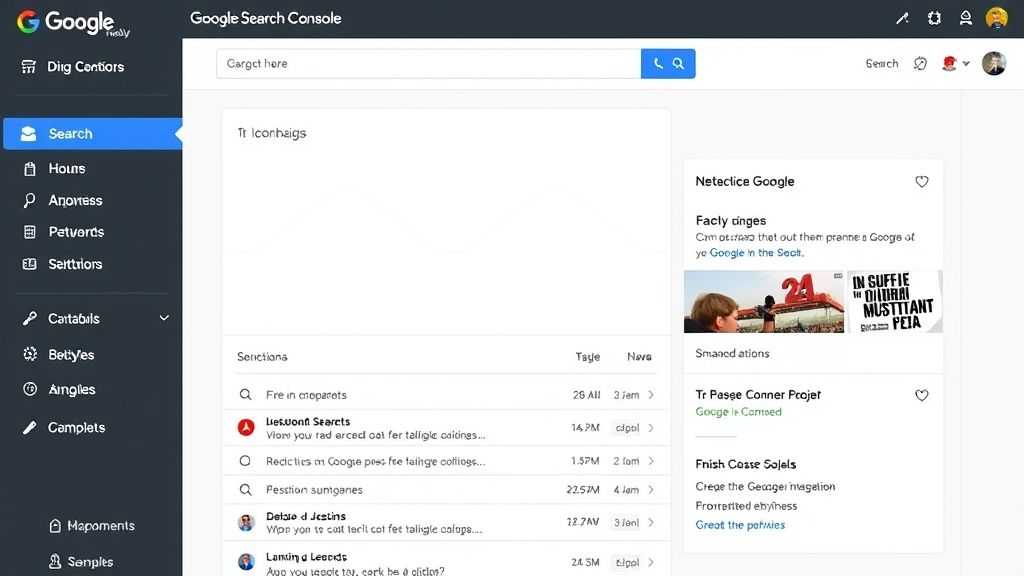Click the Smaaed ations label
The height and width of the screenshot is (576, 1024).
point(732,353)
